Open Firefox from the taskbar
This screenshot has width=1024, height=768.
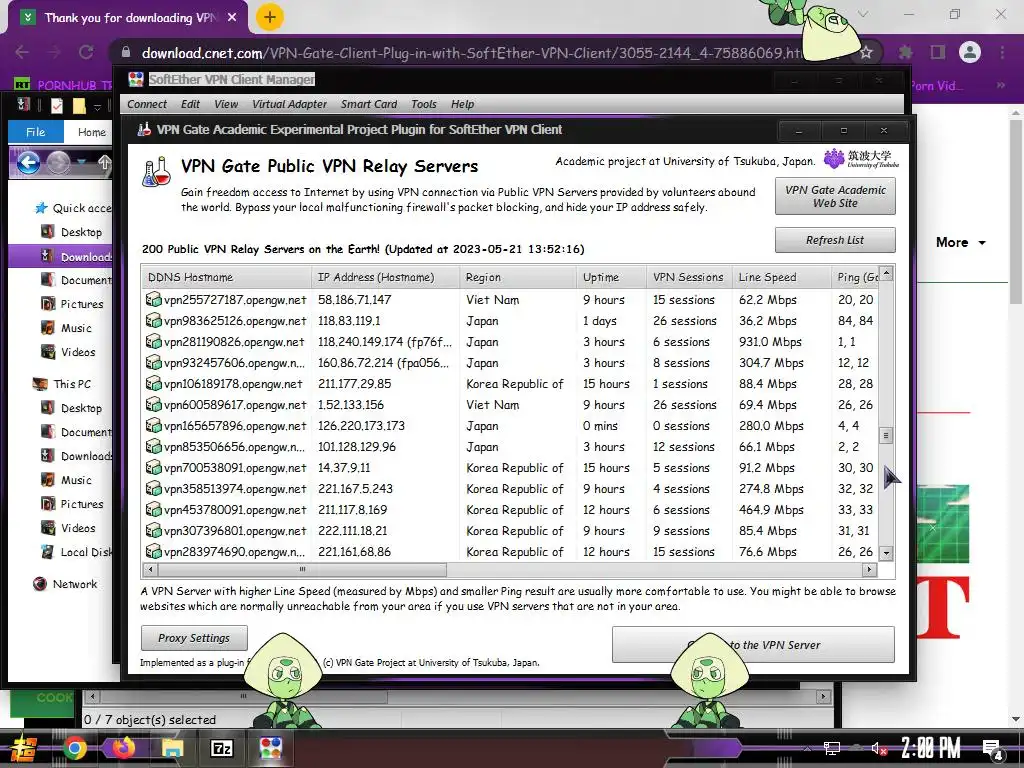(x=123, y=748)
